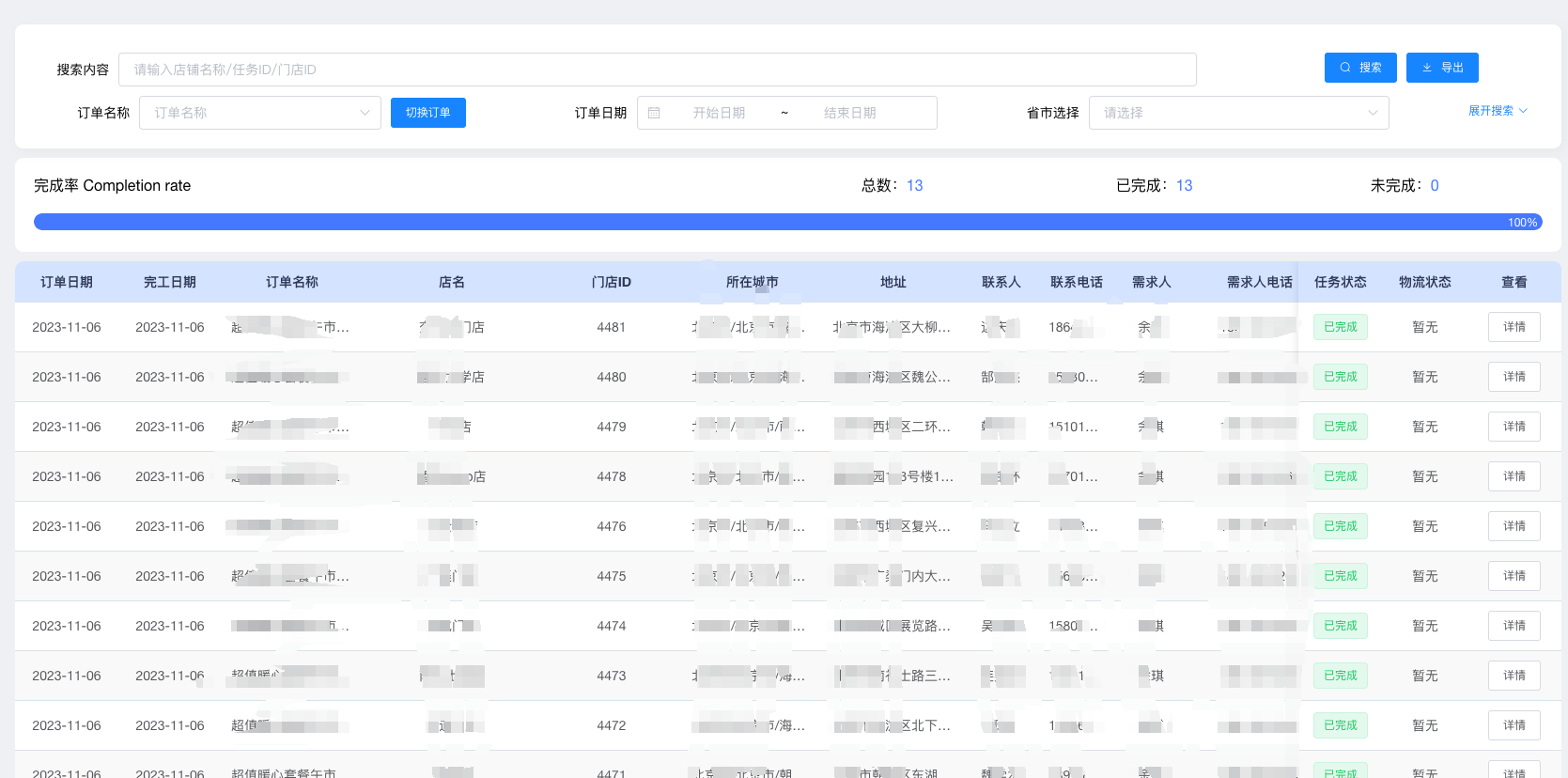Select the 结束日期 end date field
Image resolution: width=1568 pixels, height=778 pixels.
[x=849, y=113]
